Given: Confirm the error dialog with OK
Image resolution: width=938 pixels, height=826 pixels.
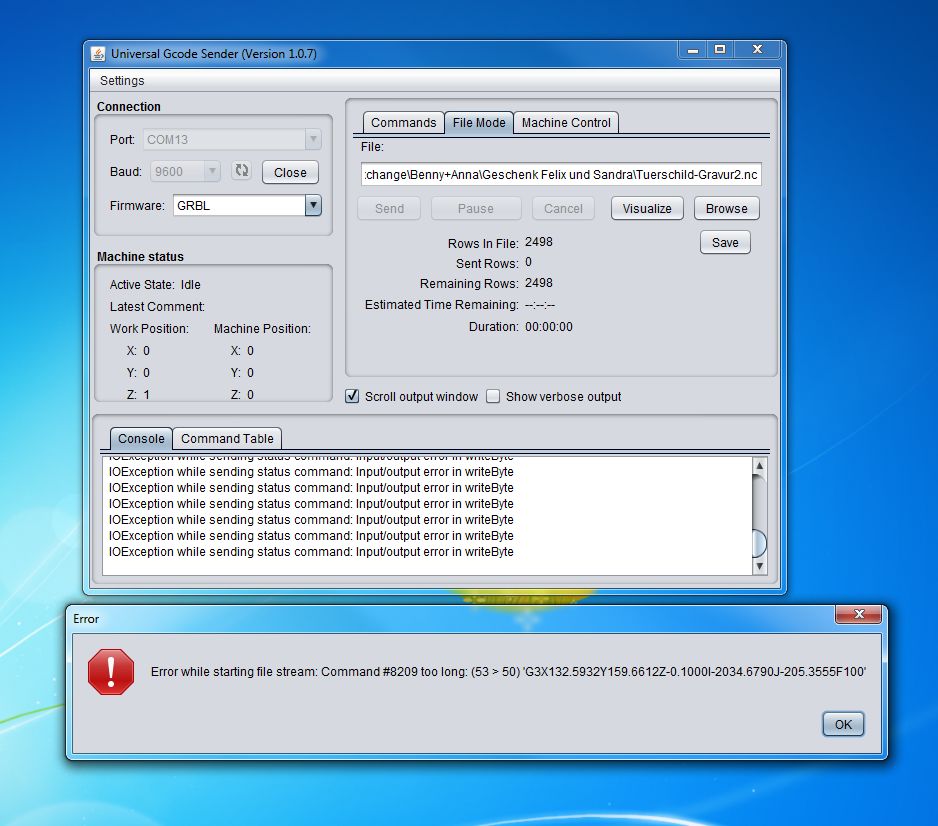Looking at the screenshot, I should (x=843, y=724).
